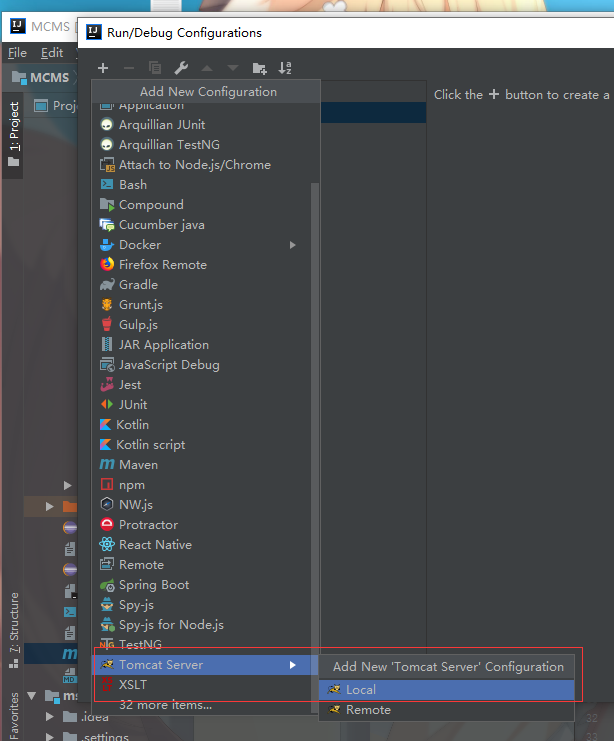The image size is (614, 741).
Task: Select JAR Application entry
Action: pyautogui.click(x=202, y=345)
